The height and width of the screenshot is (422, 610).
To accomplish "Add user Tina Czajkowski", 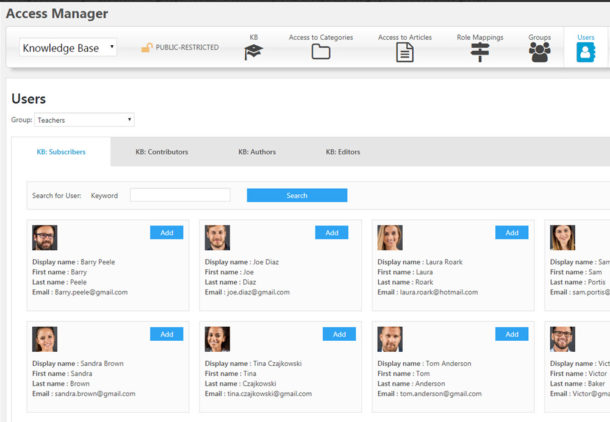I will click(339, 334).
